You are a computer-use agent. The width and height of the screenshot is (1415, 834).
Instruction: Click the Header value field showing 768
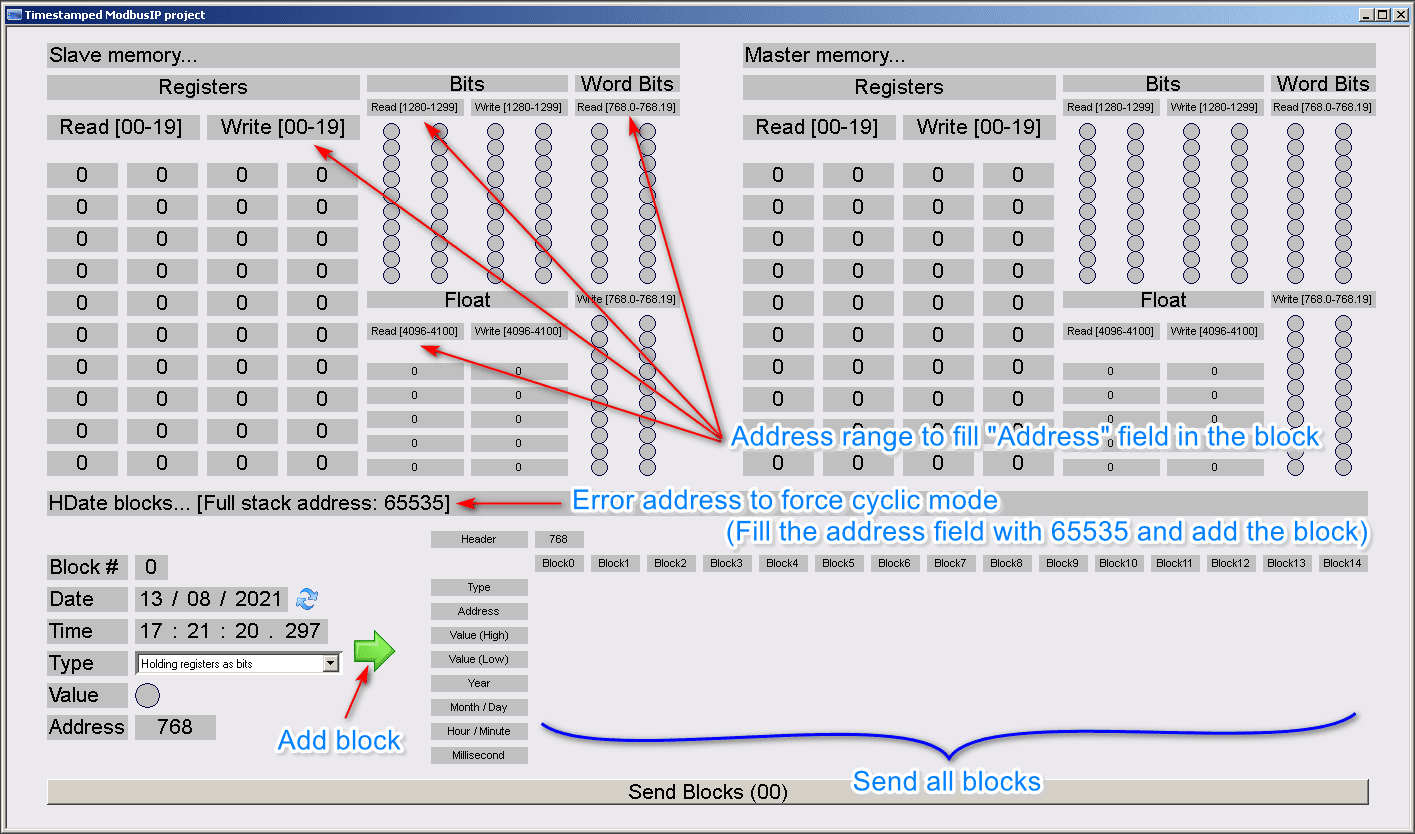pos(558,539)
